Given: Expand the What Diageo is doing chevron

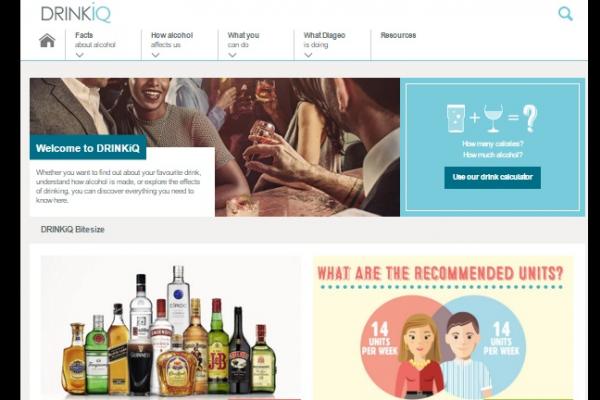Looking at the screenshot, I should point(308,55).
